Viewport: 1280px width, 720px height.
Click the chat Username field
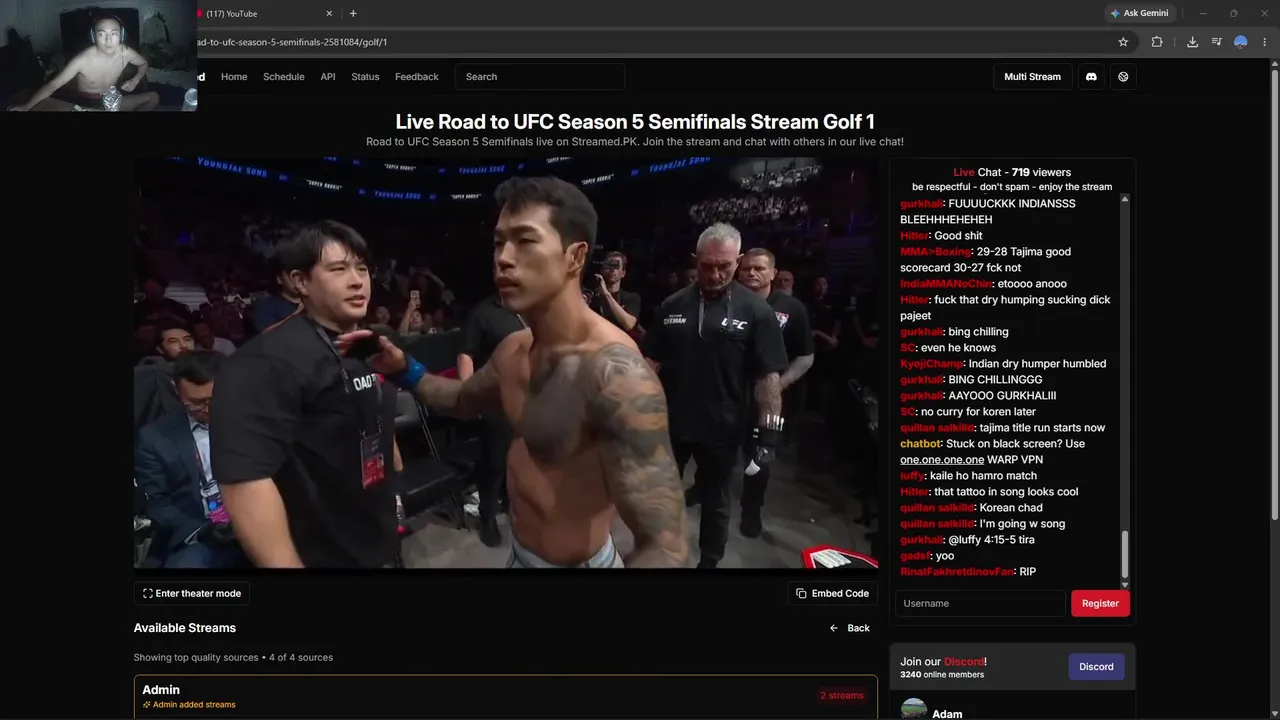click(980, 603)
